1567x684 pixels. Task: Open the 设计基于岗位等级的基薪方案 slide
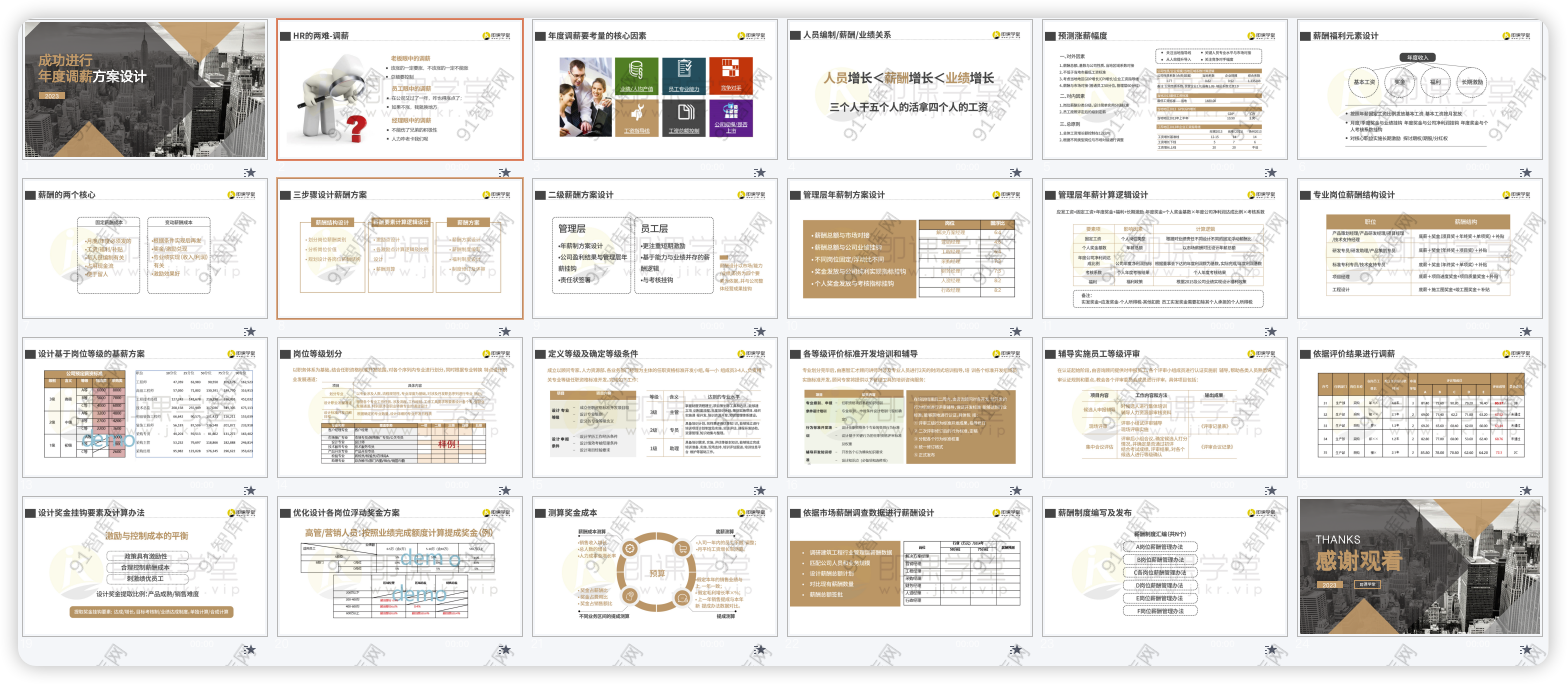point(145,407)
